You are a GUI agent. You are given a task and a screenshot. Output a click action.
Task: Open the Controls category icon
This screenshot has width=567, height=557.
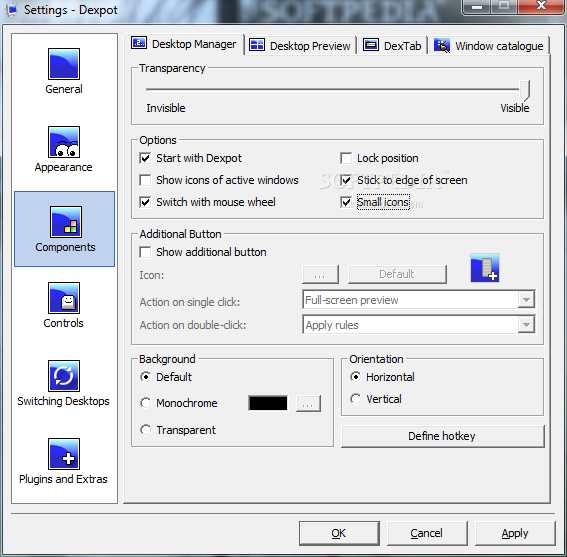[x=64, y=298]
